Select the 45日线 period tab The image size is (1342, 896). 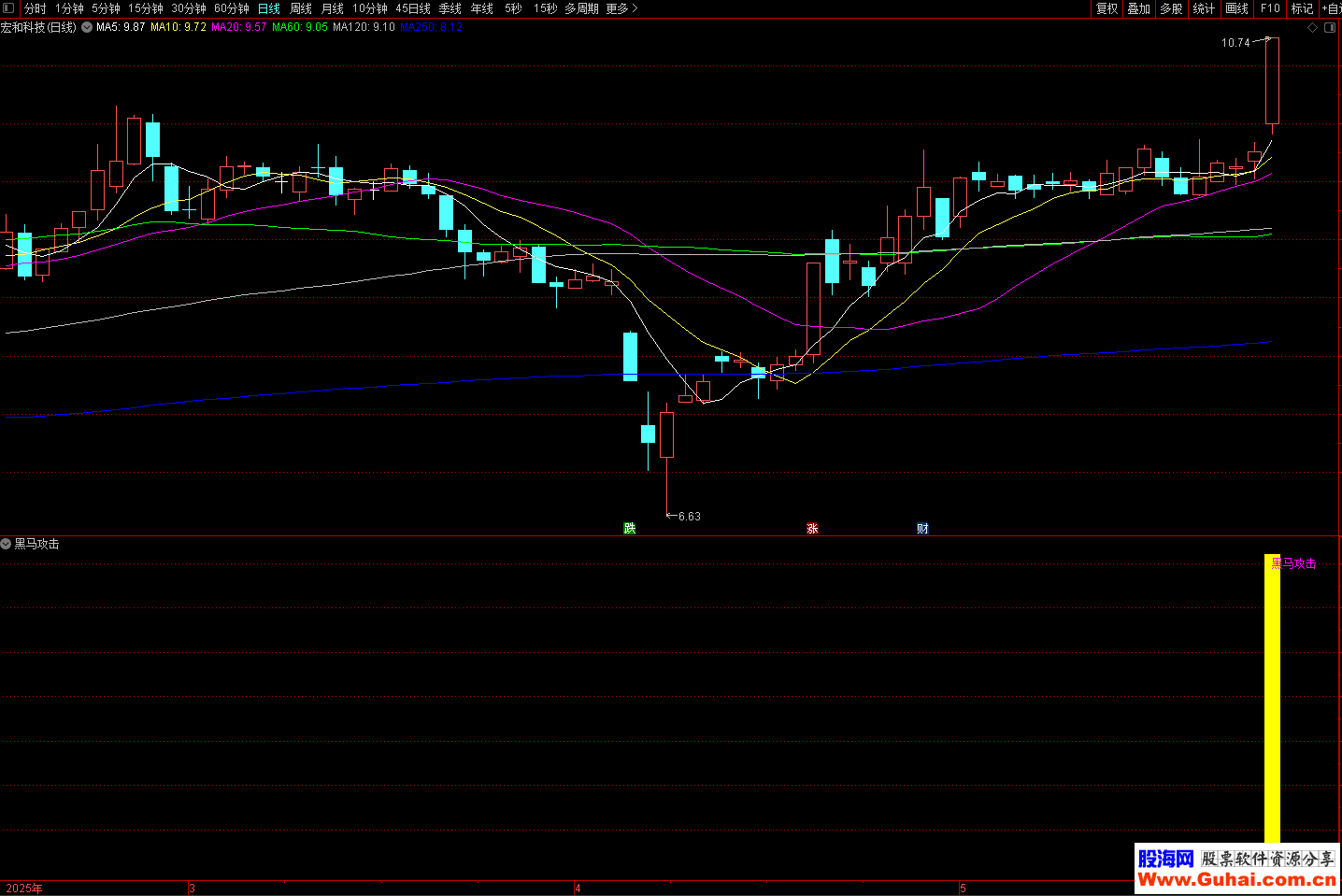[x=413, y=8]
